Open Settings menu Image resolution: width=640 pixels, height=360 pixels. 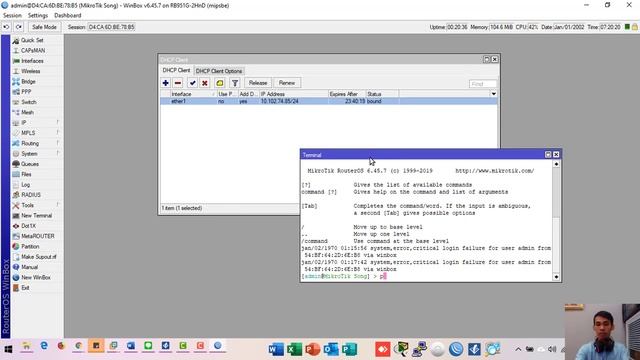click(38, 16)
